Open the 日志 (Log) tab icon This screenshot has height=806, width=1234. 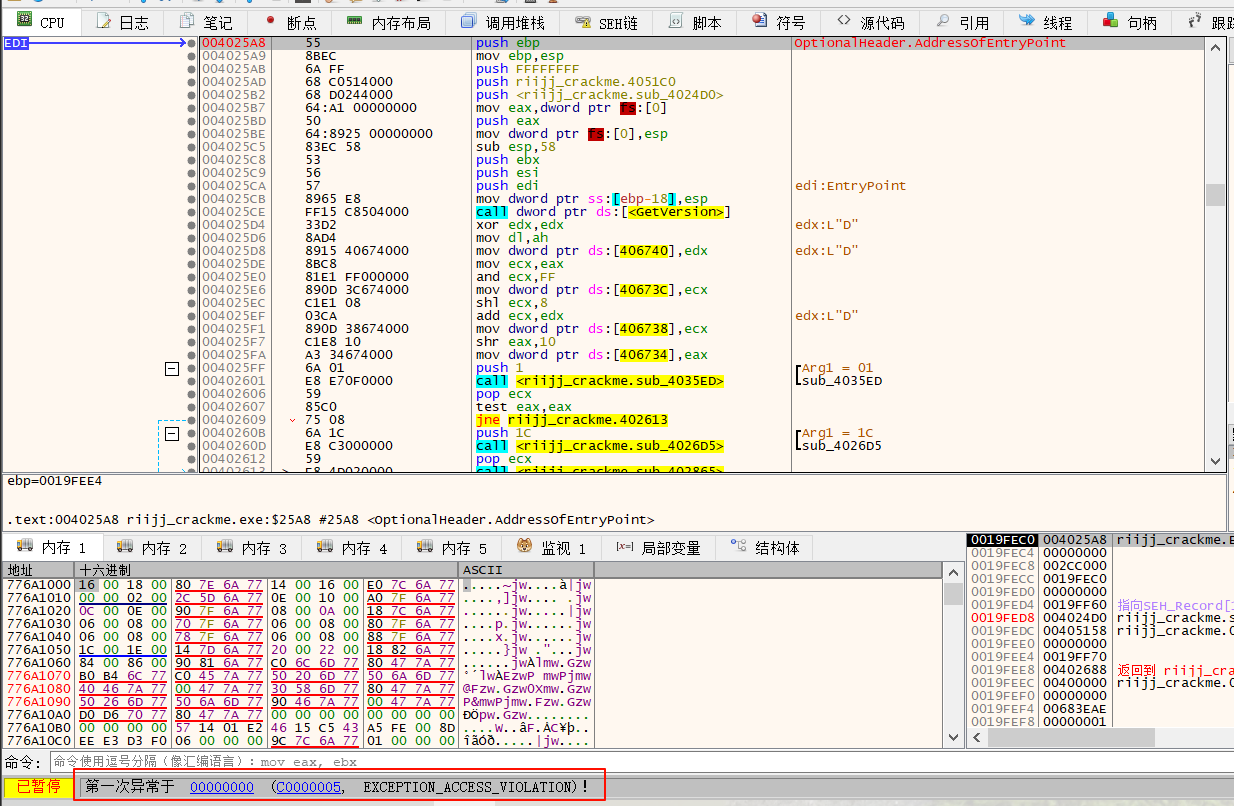pyautogui.click(x=104, y=21)
